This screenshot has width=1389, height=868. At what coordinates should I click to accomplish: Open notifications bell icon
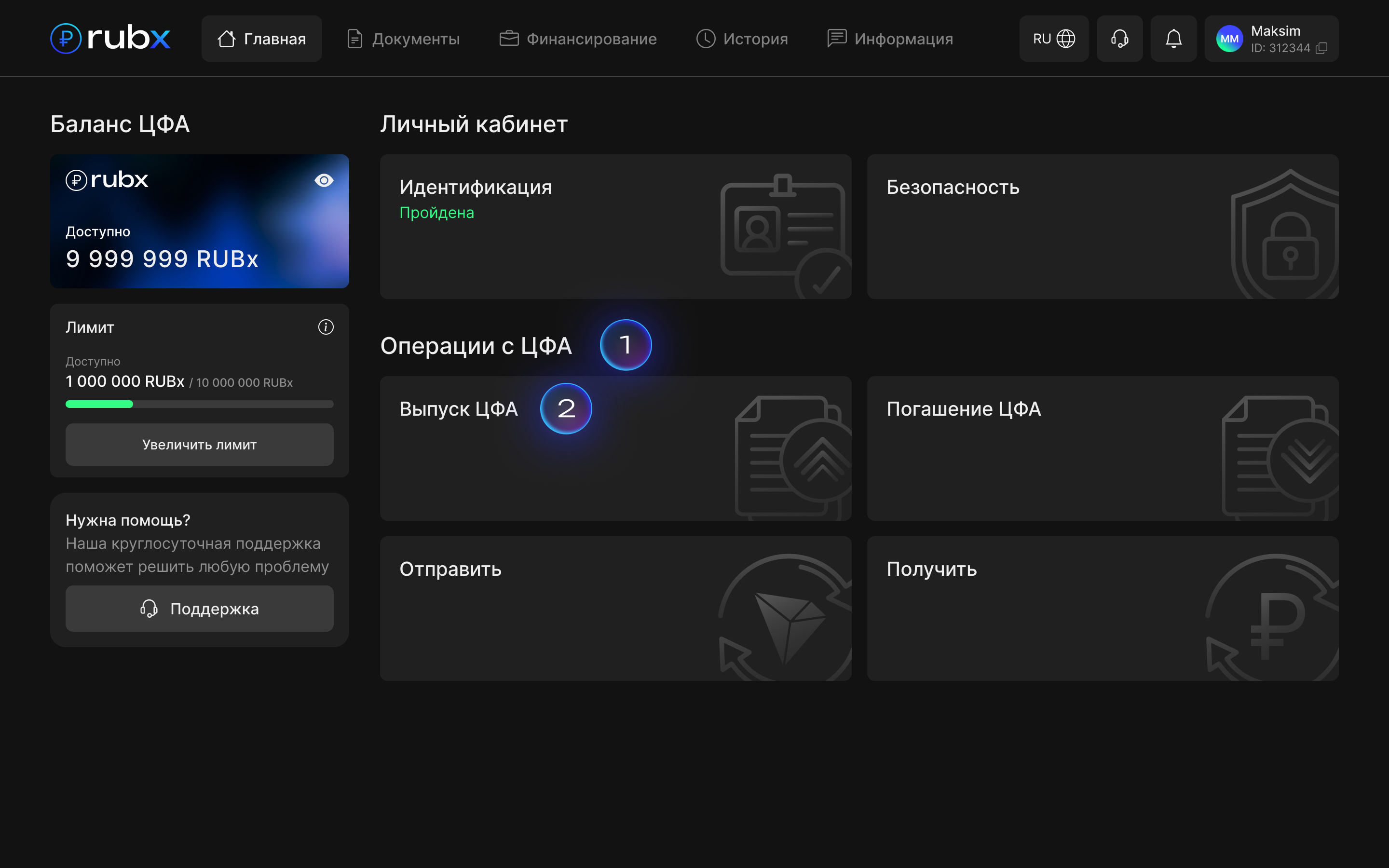point(1173,39)
